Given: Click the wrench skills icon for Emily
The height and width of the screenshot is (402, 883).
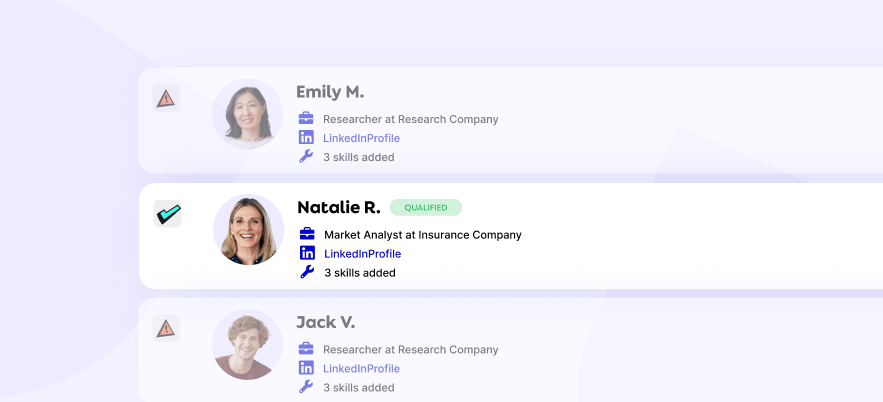Looking at the screenshot, I should 306,156.
